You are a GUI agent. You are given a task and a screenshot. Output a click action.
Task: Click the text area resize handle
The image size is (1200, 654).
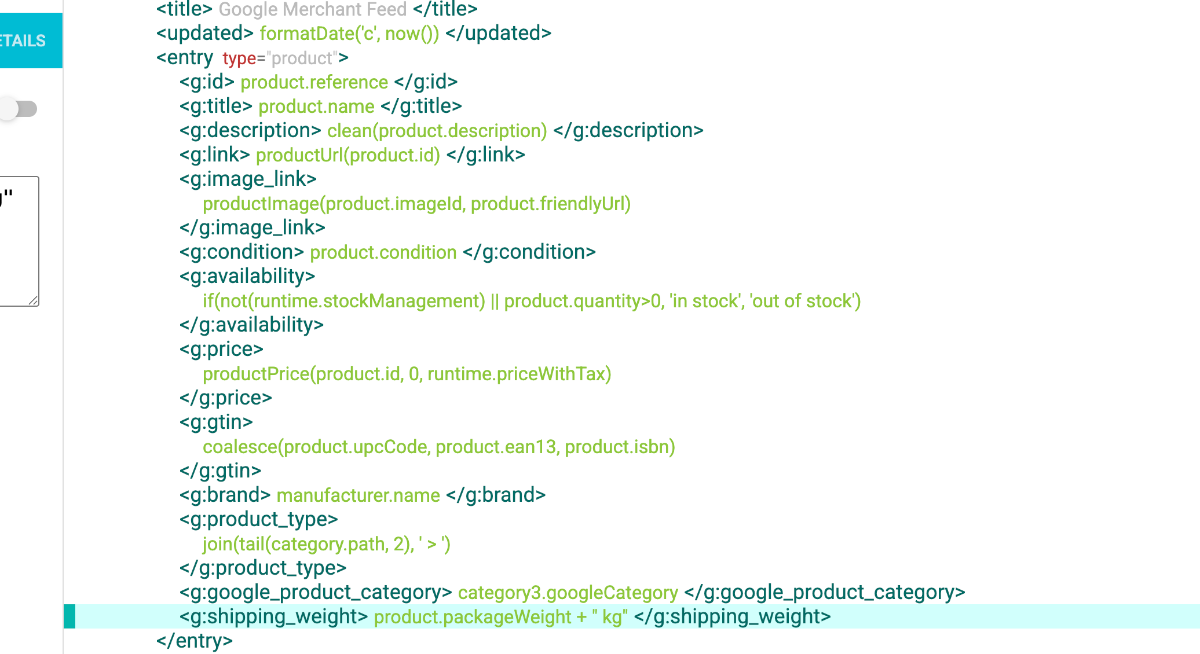click(x=33, y=300)
